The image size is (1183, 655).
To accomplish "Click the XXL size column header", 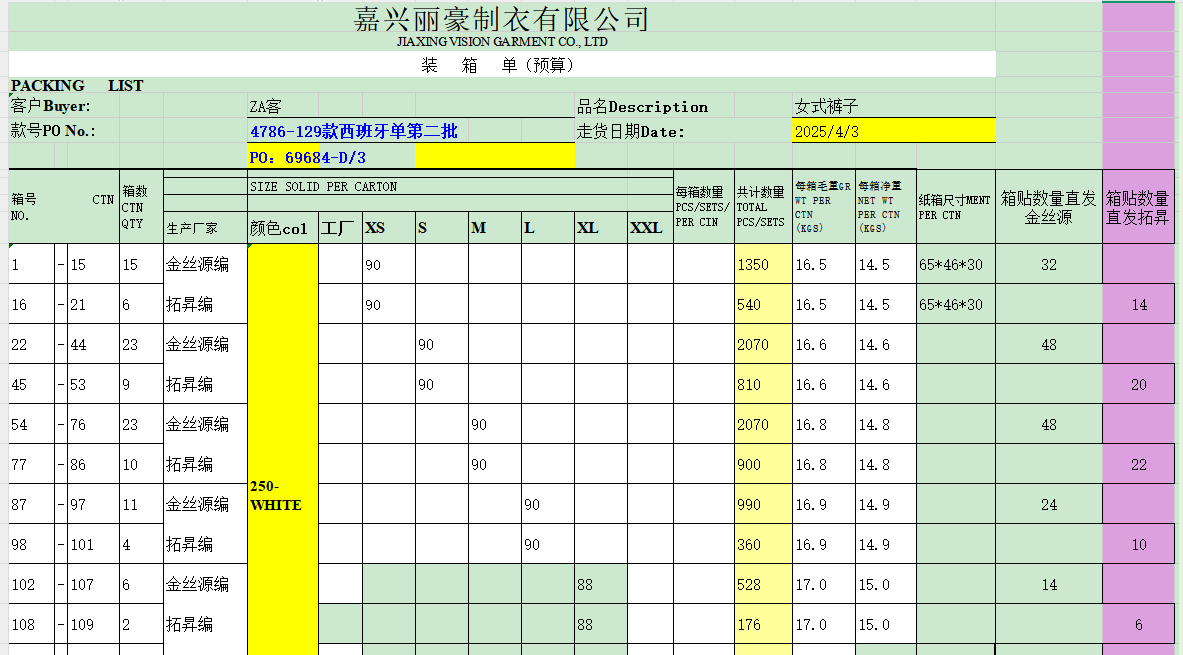I will click(648, 228).
